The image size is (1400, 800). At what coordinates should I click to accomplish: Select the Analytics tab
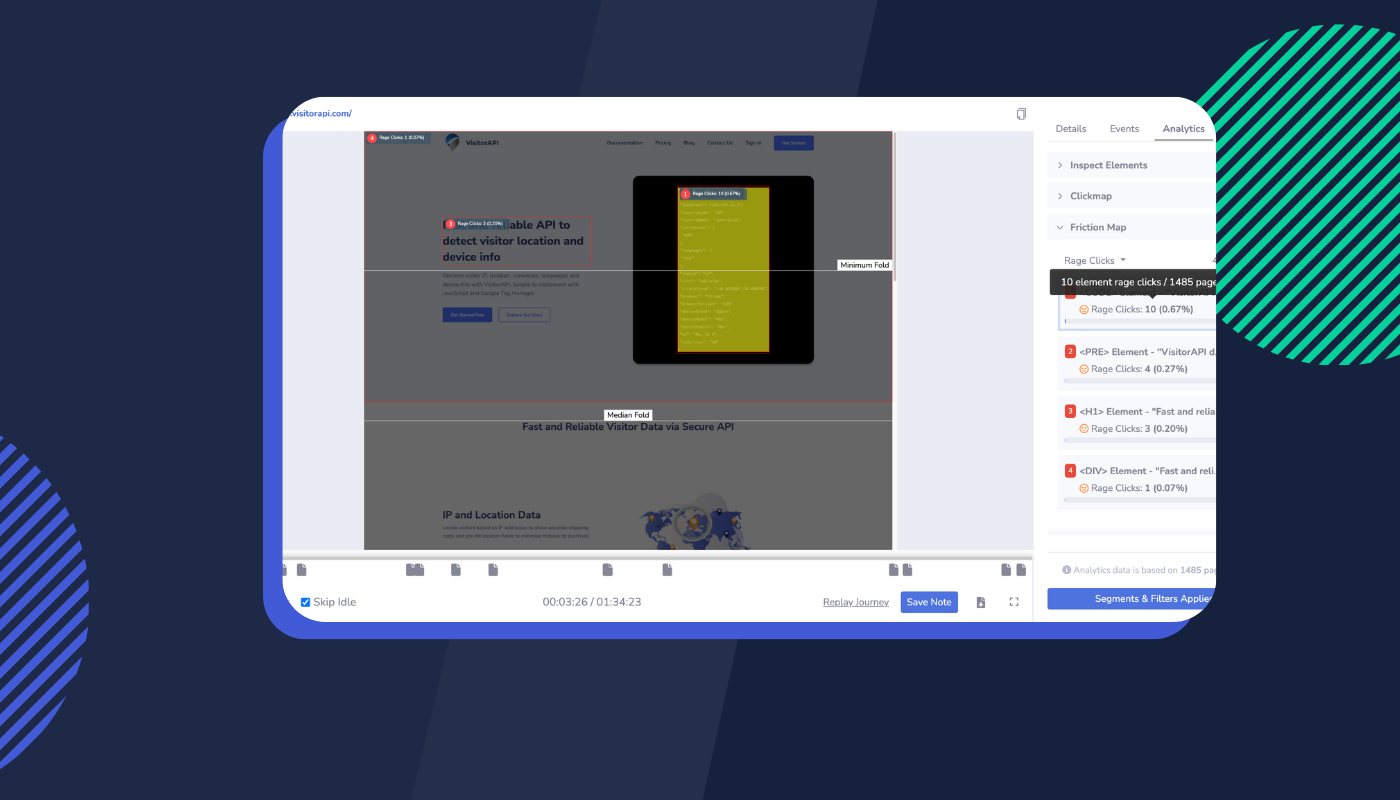point(1183,129)
